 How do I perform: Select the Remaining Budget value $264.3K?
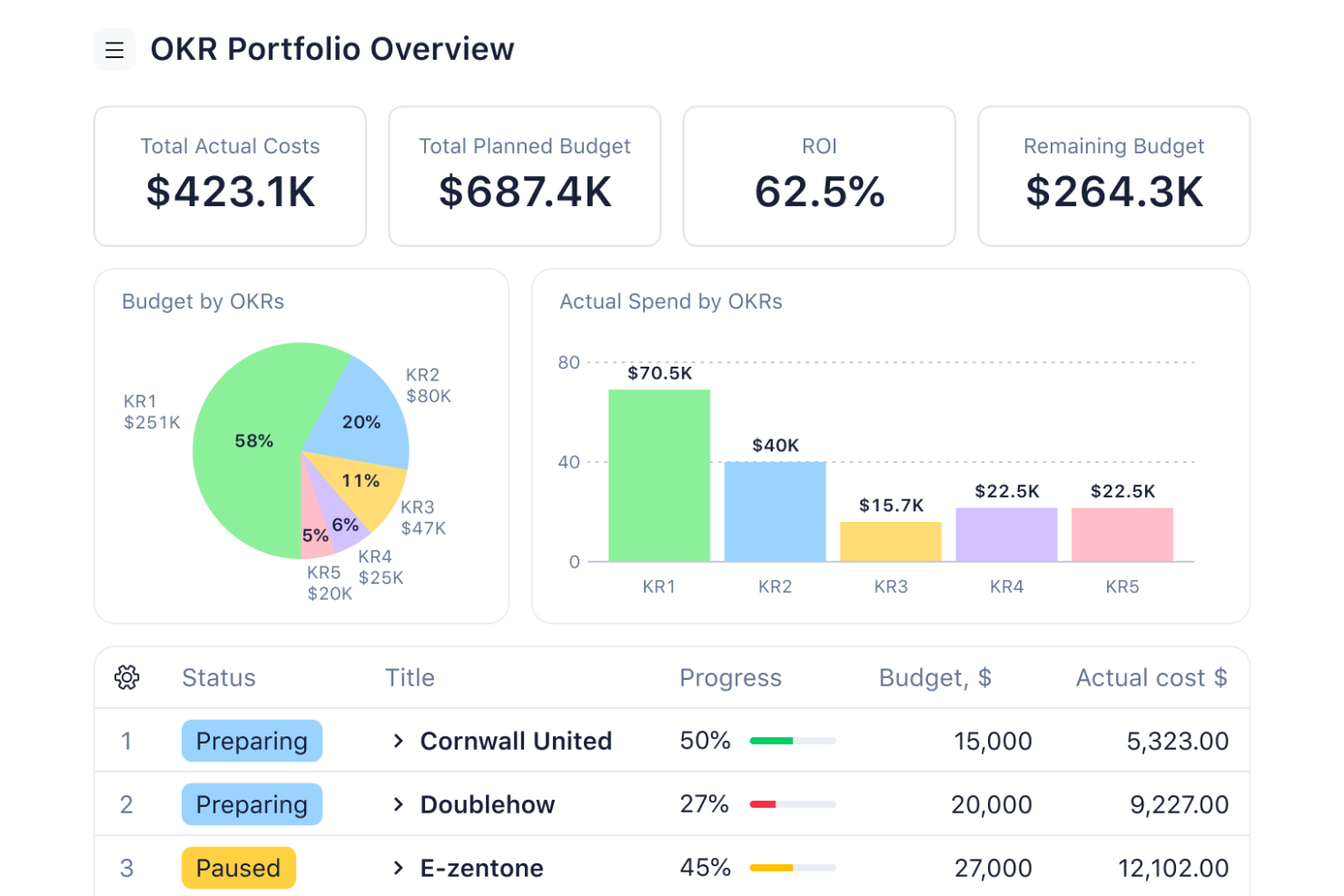[1113, 192]
